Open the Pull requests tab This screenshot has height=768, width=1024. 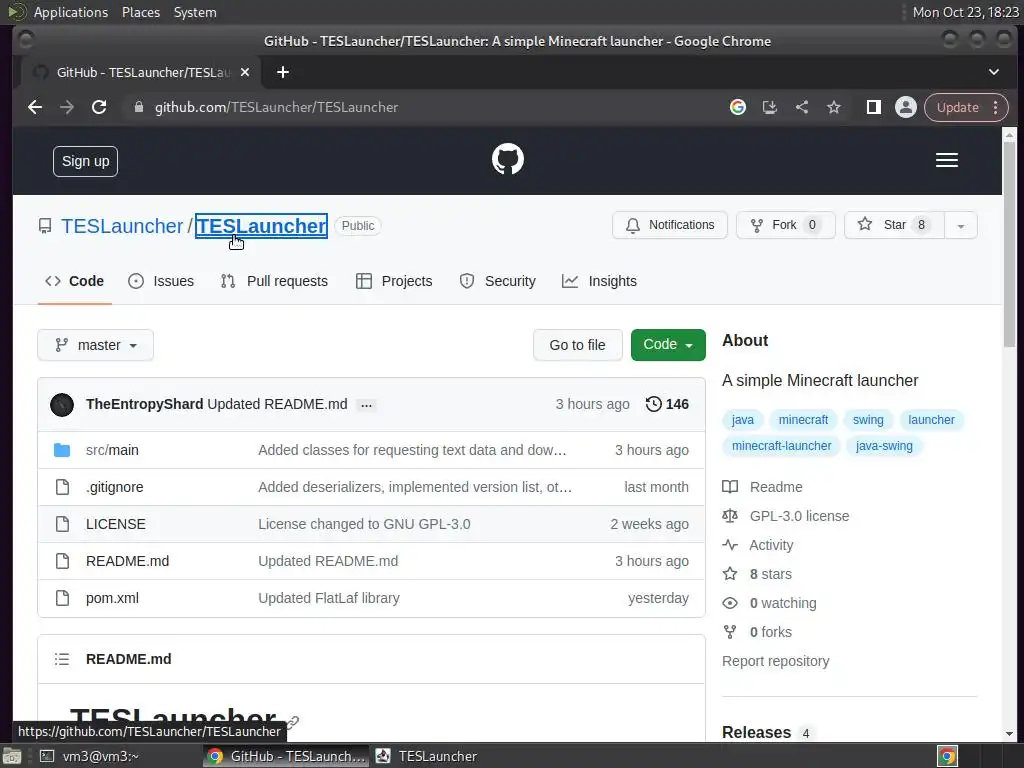point(274,281)
